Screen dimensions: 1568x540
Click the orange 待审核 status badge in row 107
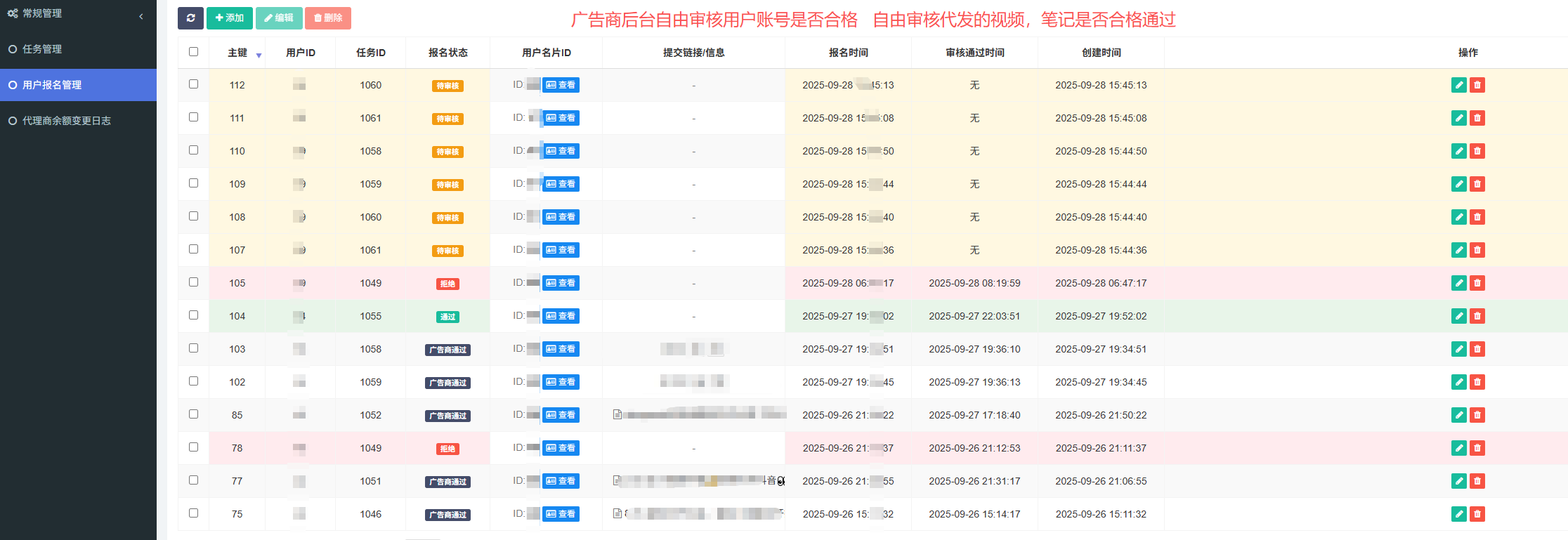tap(447, 251)
